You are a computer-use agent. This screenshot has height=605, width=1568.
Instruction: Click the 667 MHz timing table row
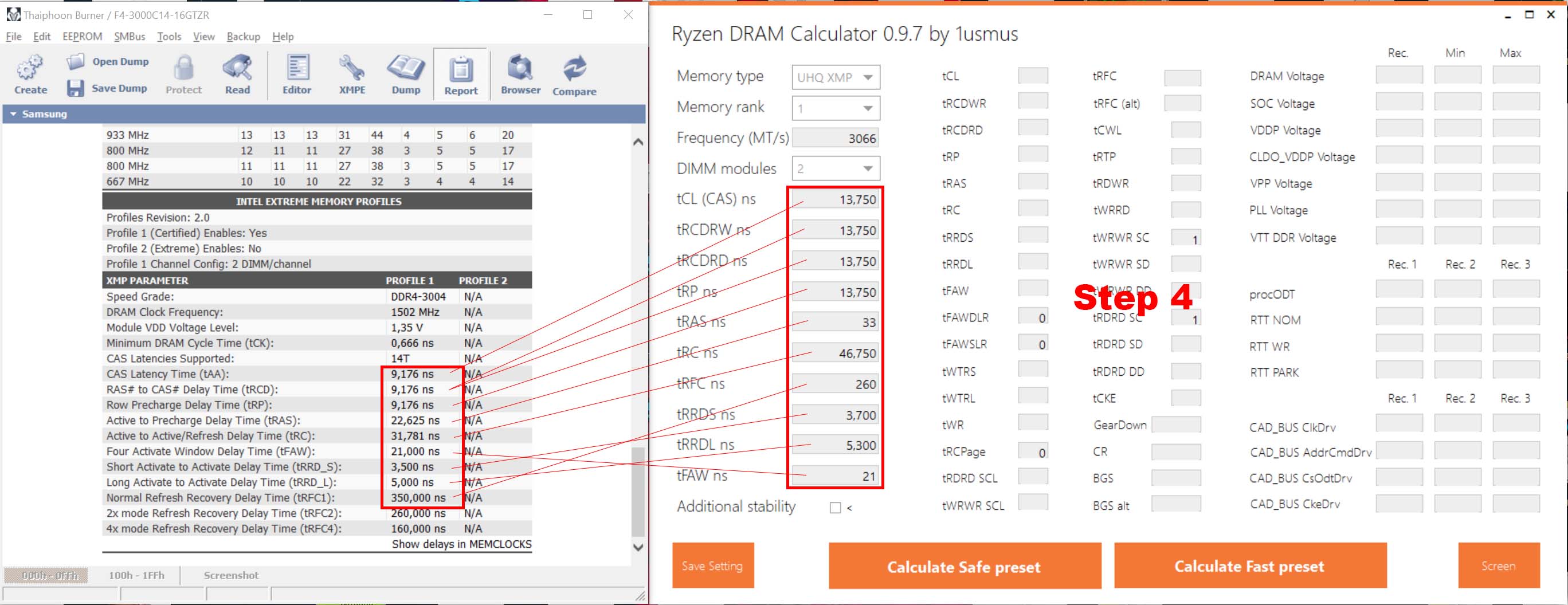pos(317,182)
